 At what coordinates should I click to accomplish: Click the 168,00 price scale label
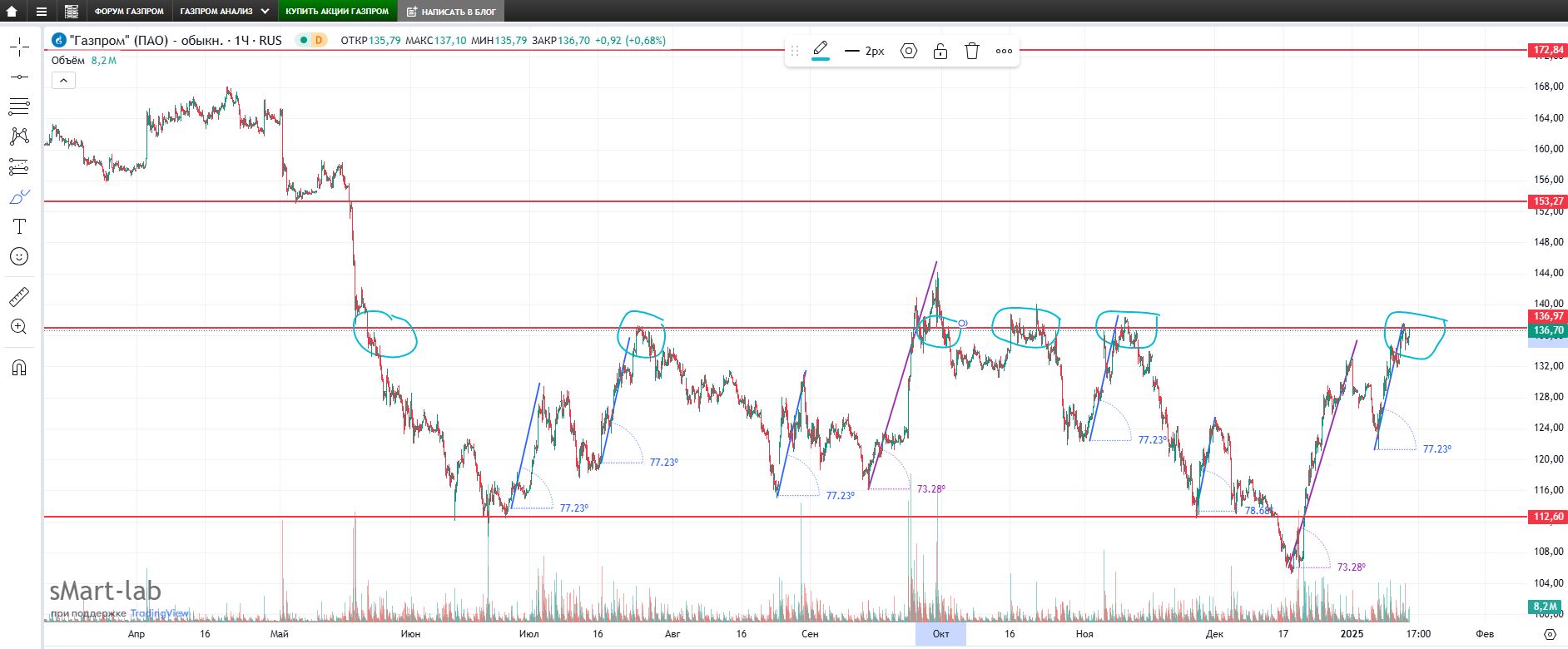point(1549,87)
